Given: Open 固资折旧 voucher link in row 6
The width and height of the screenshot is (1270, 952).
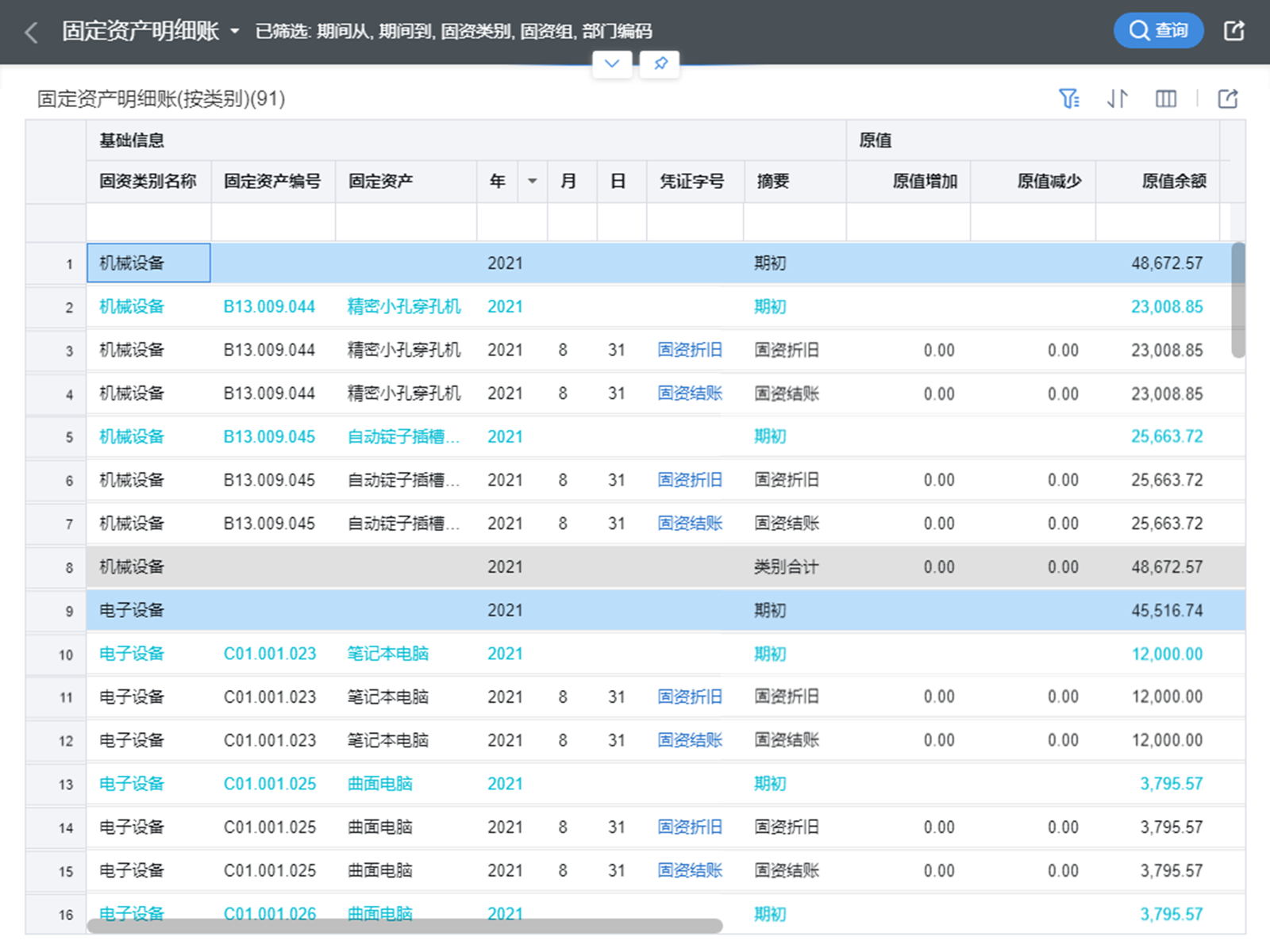Looking at the screenshot, I should [x=690, y=481].
